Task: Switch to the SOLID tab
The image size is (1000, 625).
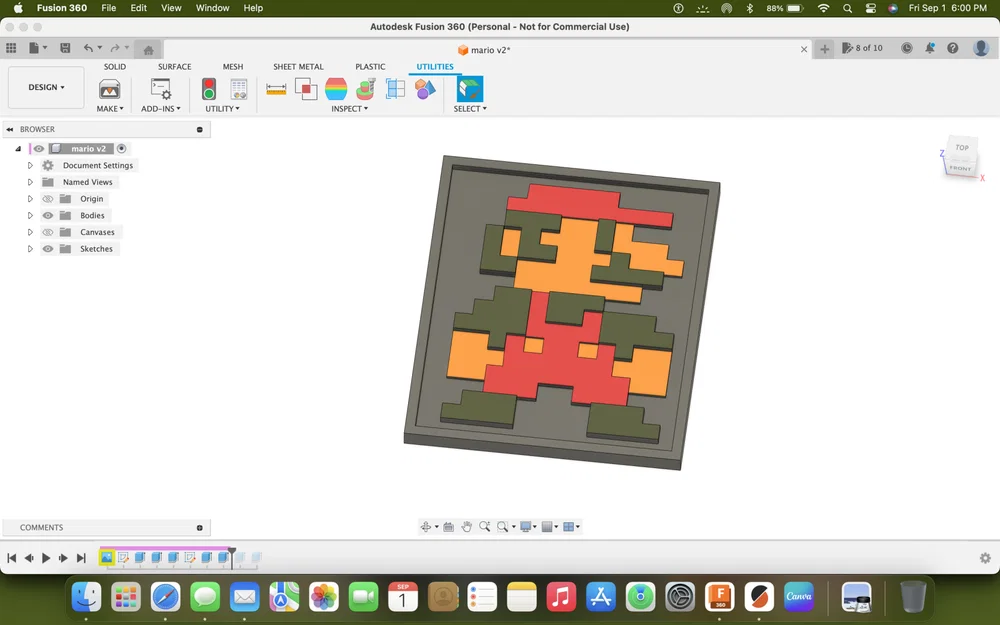Action: (x=115, y=66)
